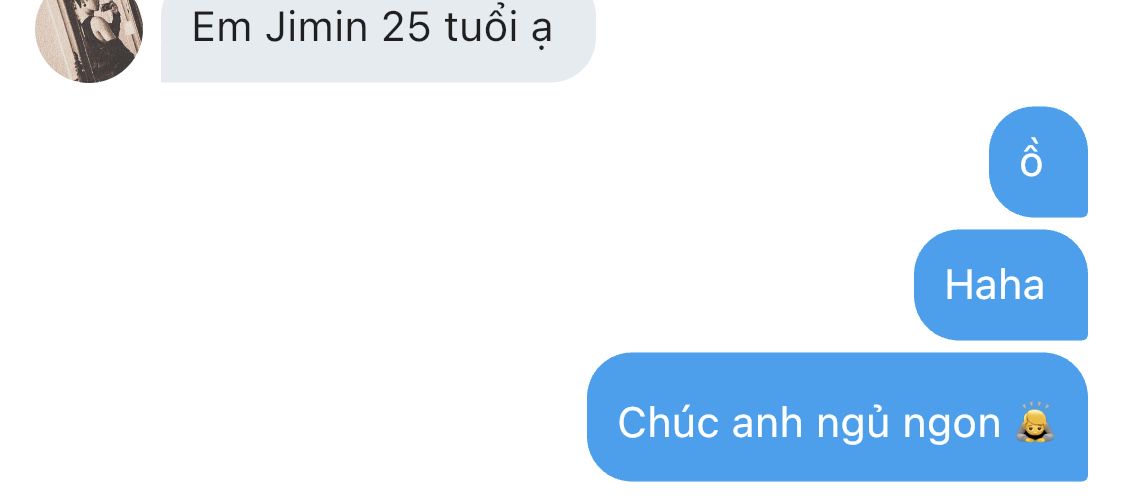Image resolution: width=1124 pixels, height=501 pixels.
Task: Click the word 'tuổi' in the received message
Action: coord(480,27)
